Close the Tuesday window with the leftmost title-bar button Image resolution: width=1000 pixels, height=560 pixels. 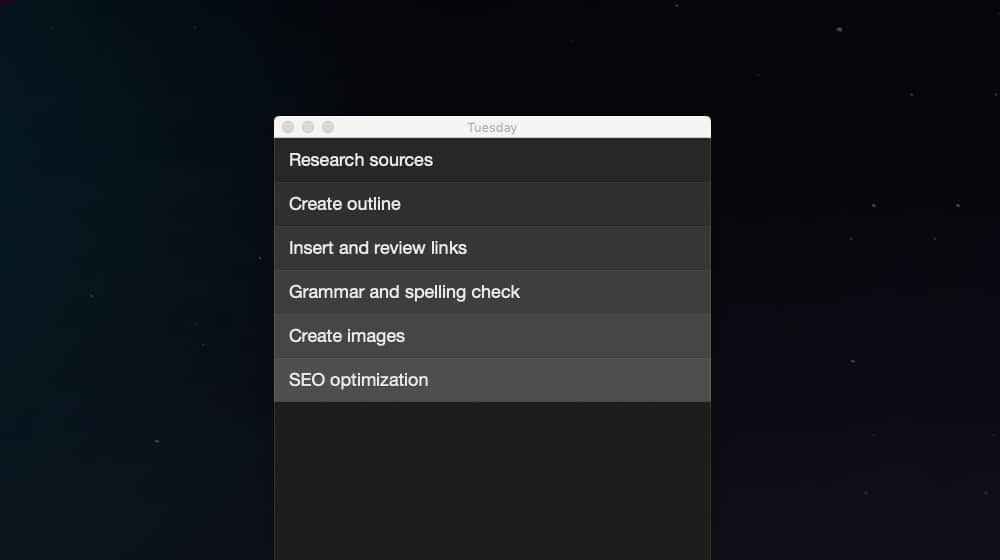point(288,127)
